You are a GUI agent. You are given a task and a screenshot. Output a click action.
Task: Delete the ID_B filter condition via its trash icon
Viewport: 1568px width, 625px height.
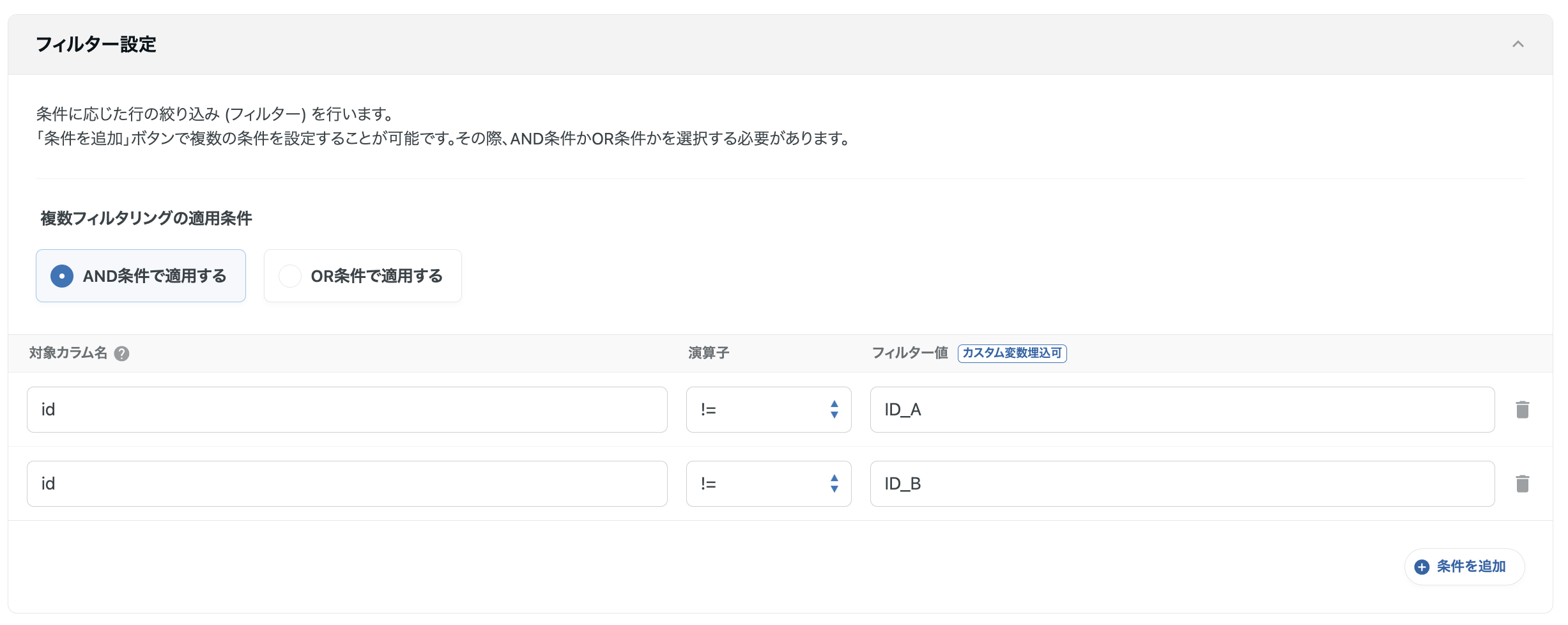[1523, 484]
